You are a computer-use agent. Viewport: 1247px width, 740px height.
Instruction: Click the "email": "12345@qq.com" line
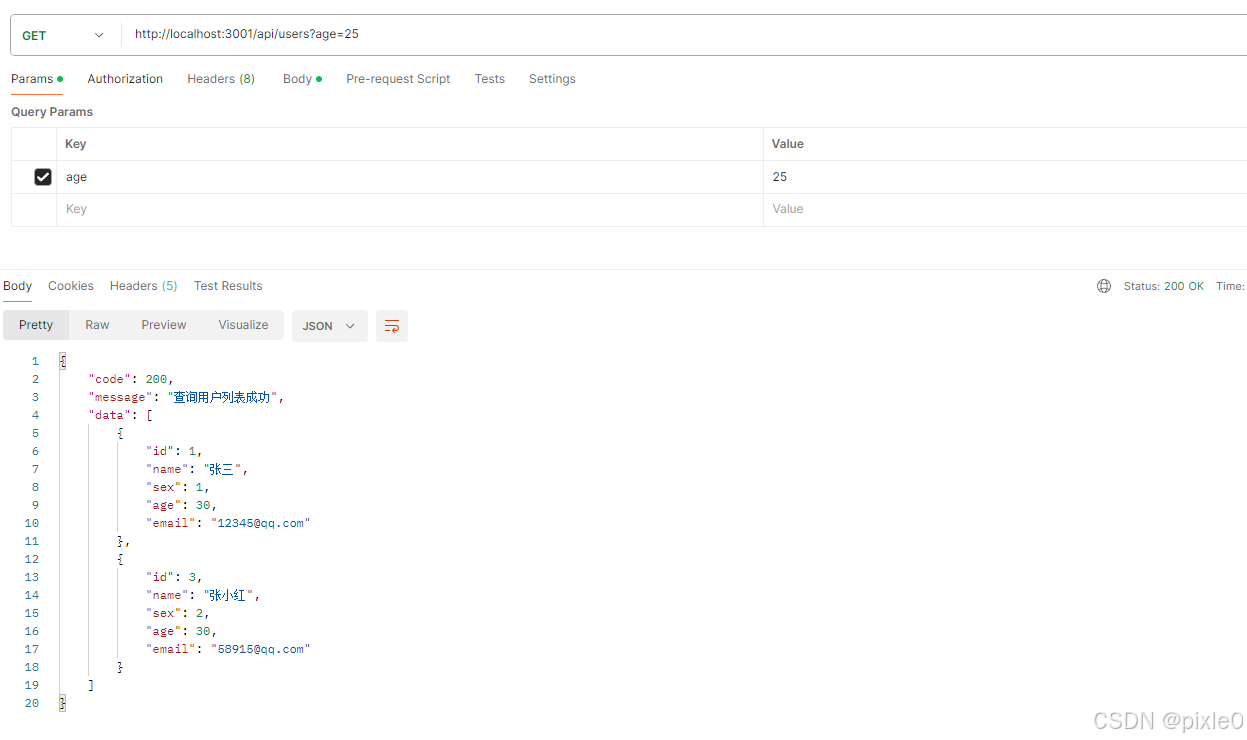(x=228, y=523)
